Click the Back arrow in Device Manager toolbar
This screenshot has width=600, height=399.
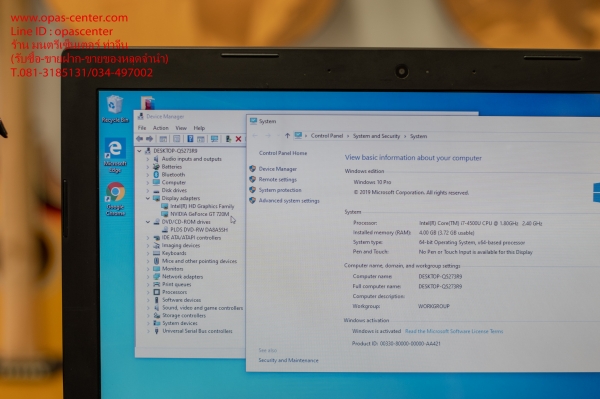coord(140,139)
